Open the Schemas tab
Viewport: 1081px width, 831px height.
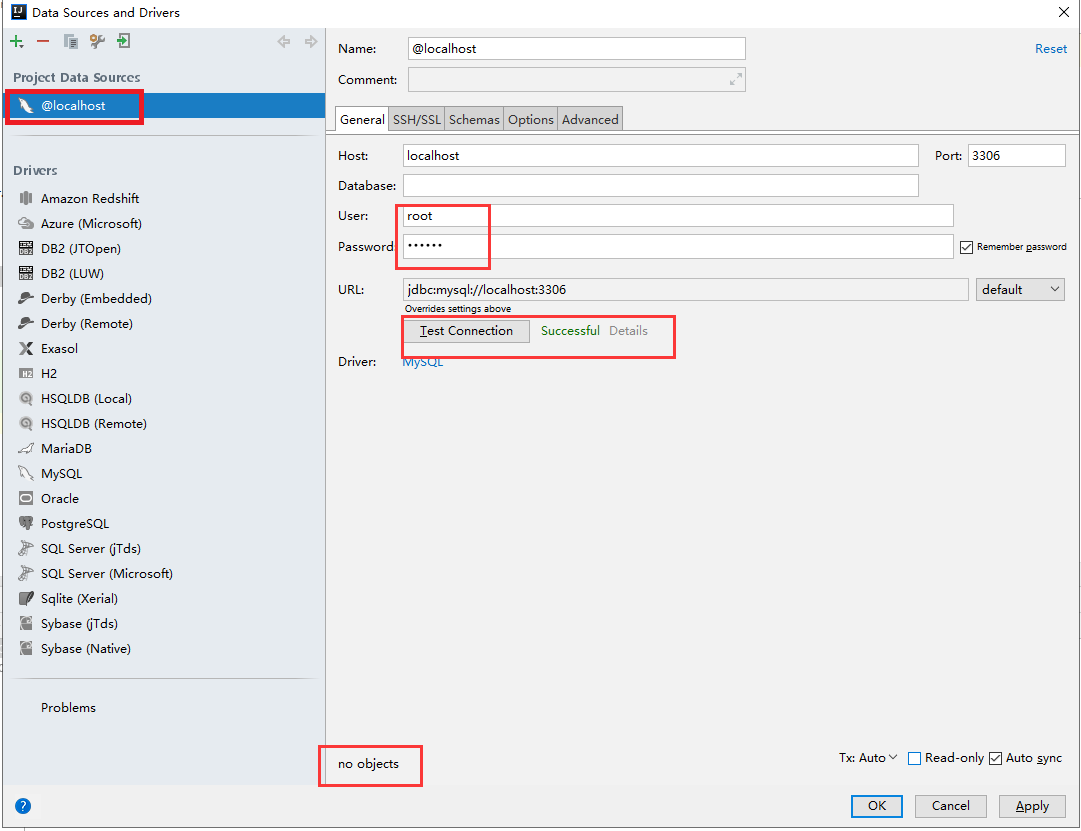click(x=474, y=119)
